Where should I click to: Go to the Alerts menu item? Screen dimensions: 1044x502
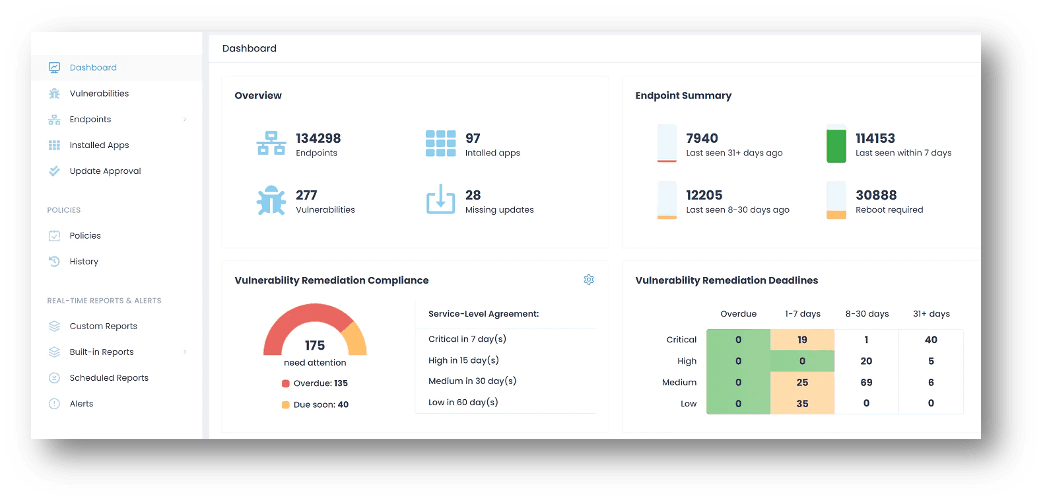pyautogui.click(x=81, y=404)
